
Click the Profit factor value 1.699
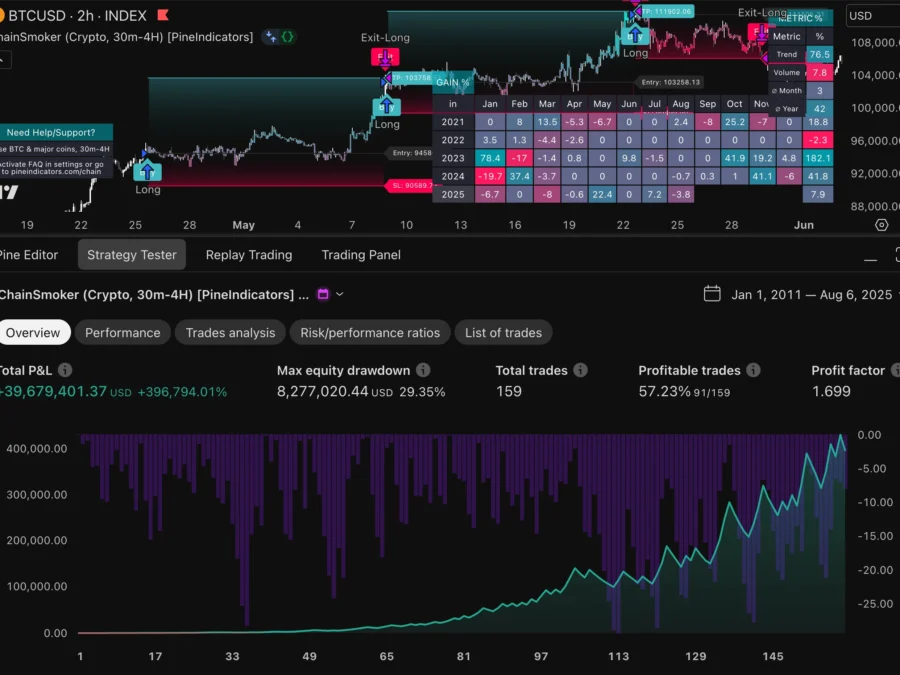coord(831,391)
